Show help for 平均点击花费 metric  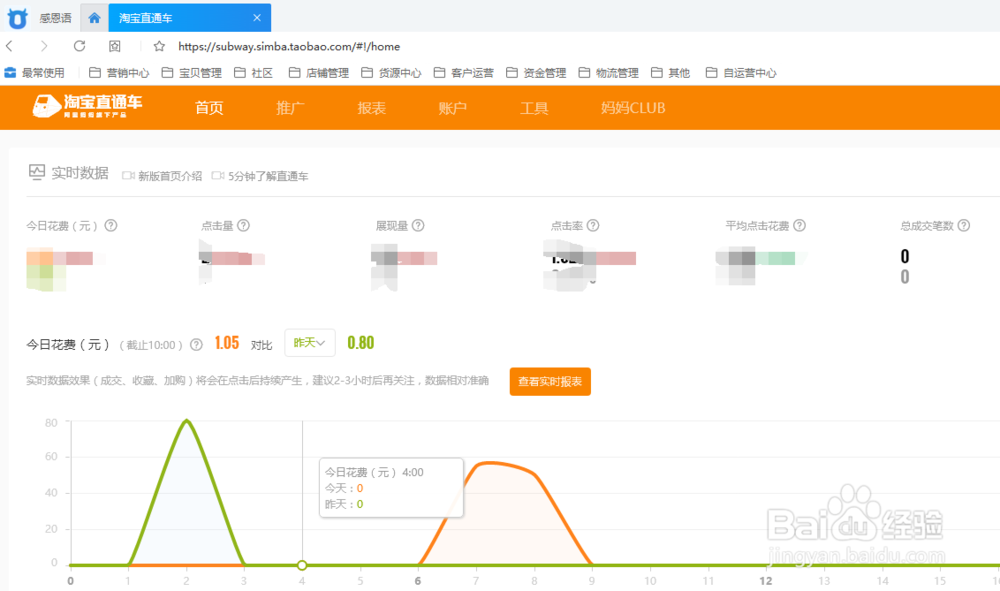coord(799,225)
